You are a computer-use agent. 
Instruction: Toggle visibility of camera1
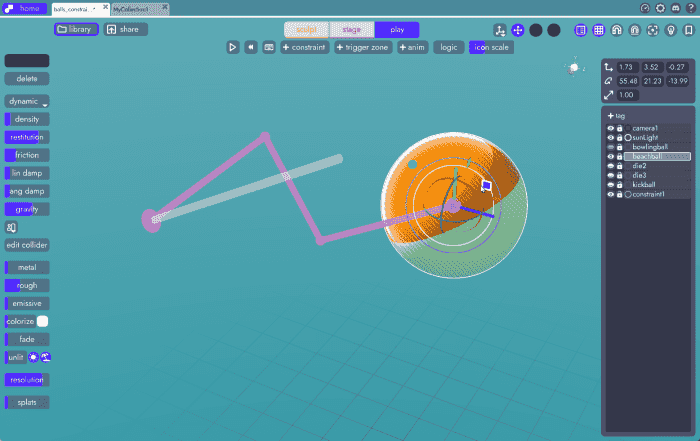pos(610,128)
